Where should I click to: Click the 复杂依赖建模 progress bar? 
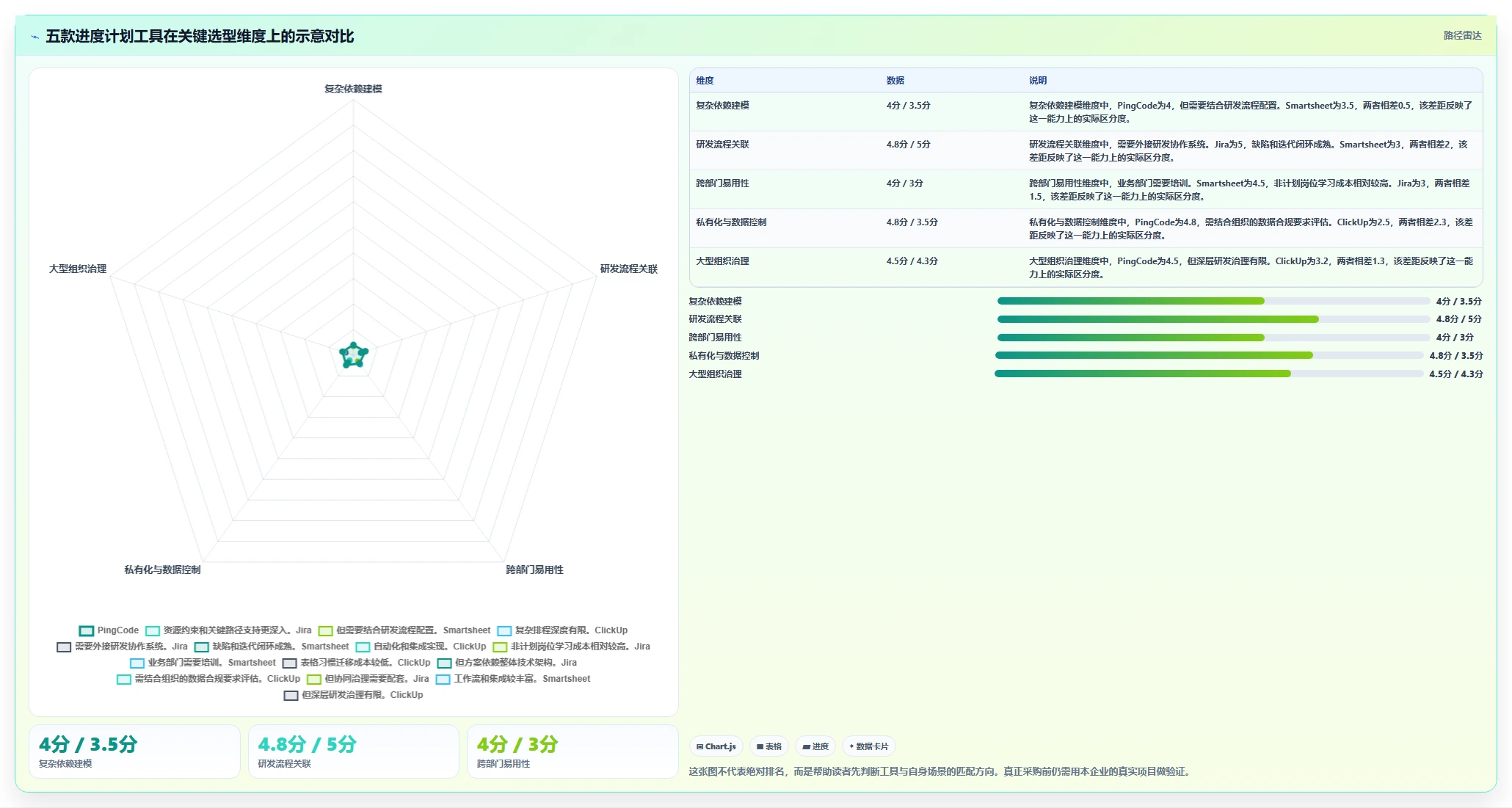coord(1213,301)
